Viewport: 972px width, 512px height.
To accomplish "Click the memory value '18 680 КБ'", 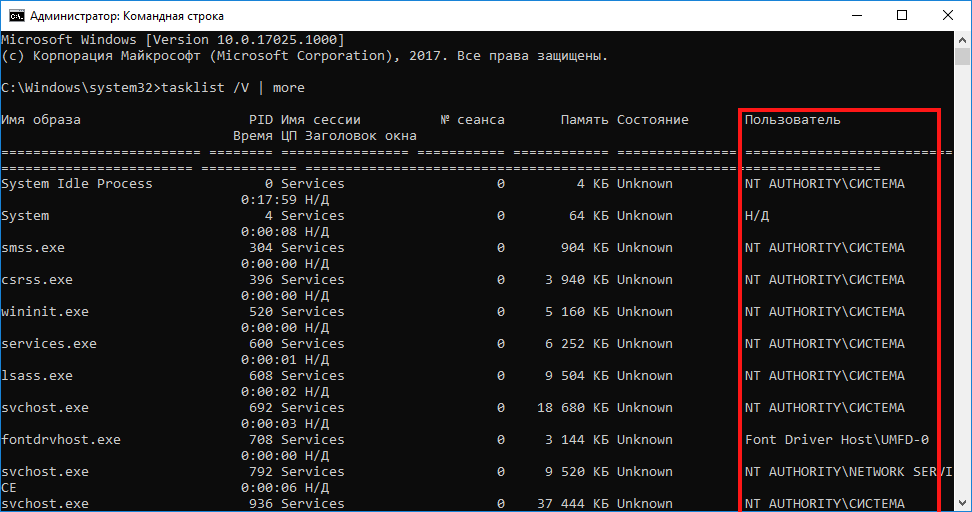I will [x=573, y=408].
